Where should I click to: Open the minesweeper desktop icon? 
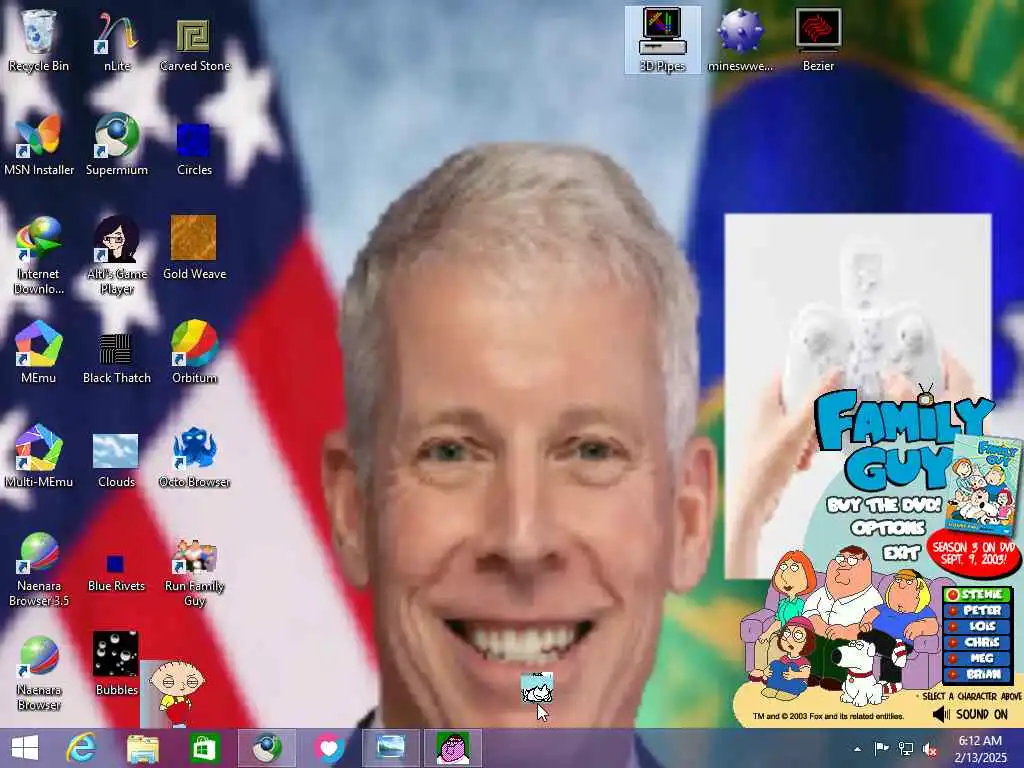click(740, 40)
